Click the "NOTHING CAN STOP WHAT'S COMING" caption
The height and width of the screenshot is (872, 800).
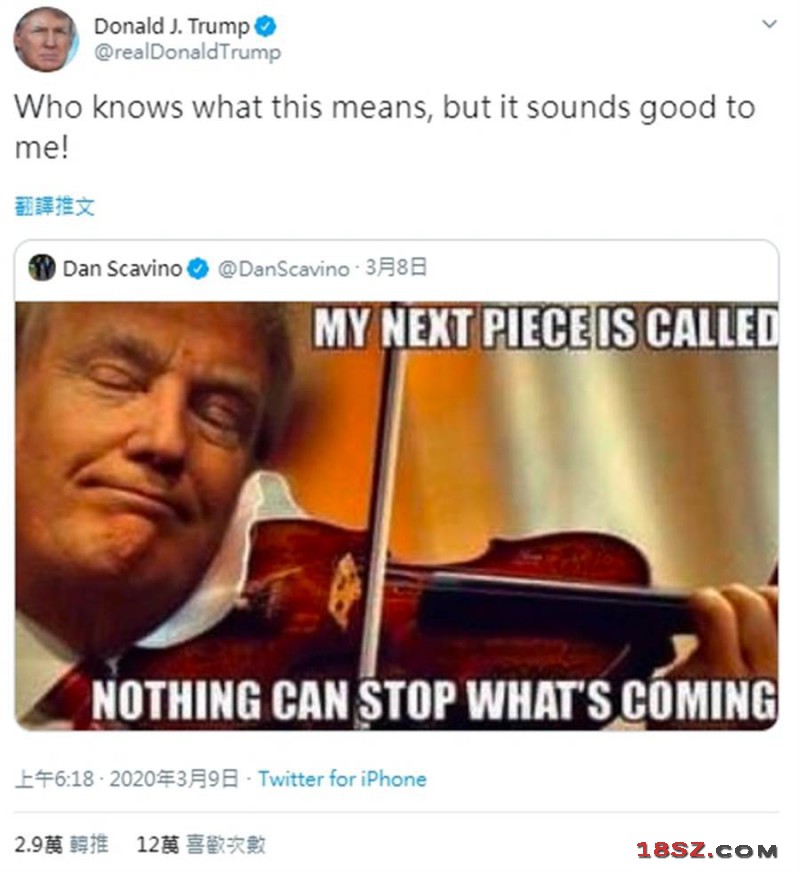(x=434, y=699)
